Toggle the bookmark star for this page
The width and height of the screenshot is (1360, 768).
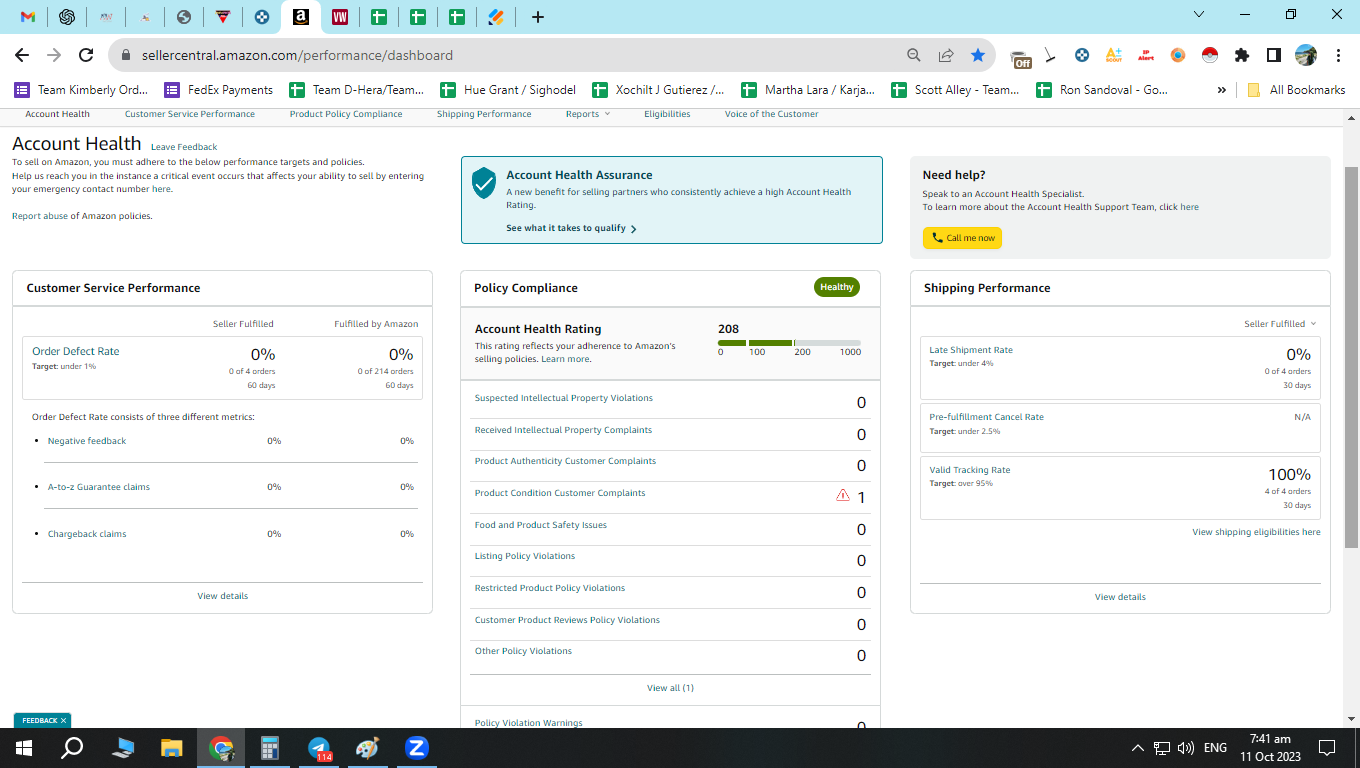(978, 55)
